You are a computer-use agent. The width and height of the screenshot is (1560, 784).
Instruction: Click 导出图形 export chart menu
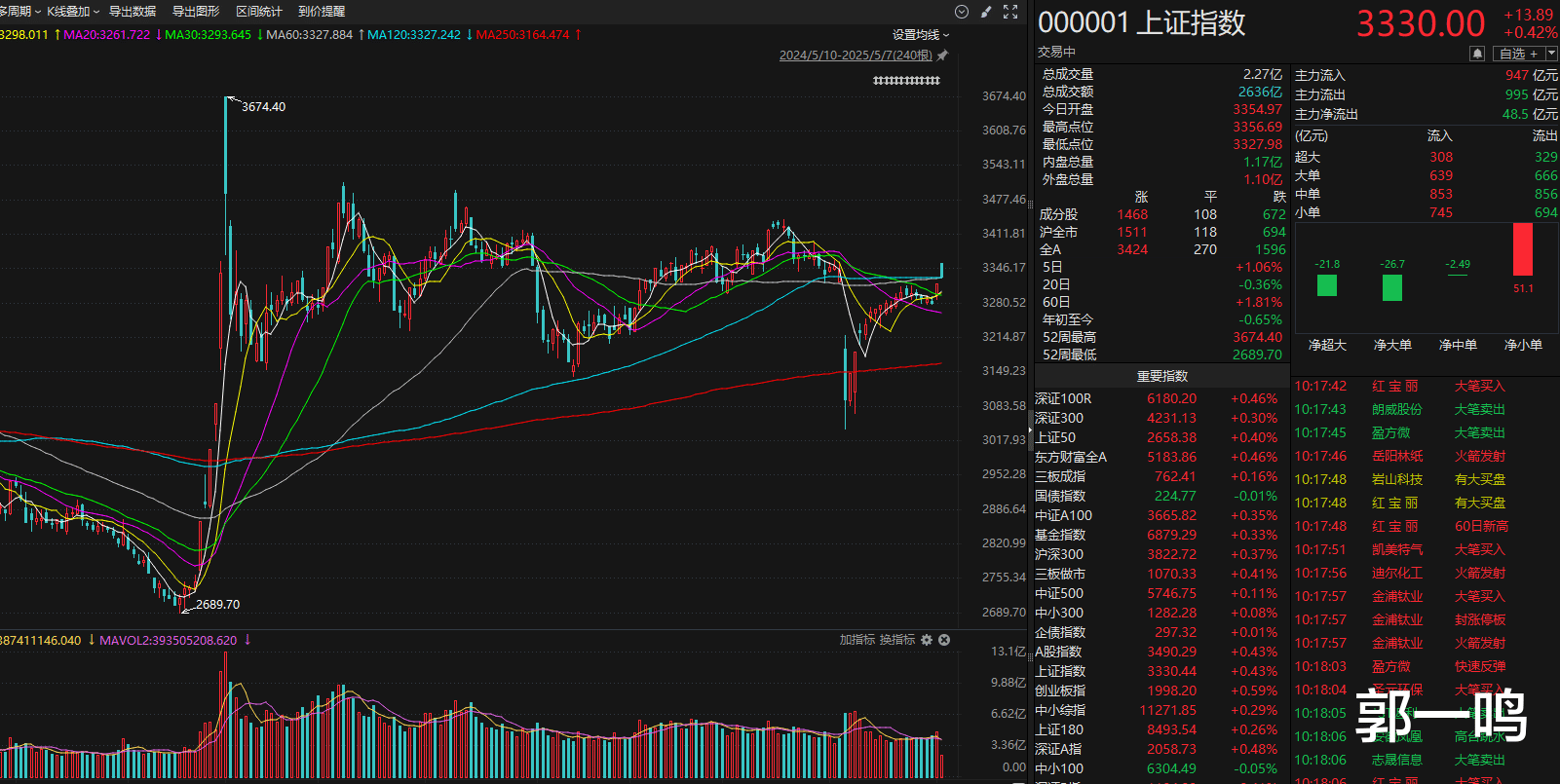(196, 12)
